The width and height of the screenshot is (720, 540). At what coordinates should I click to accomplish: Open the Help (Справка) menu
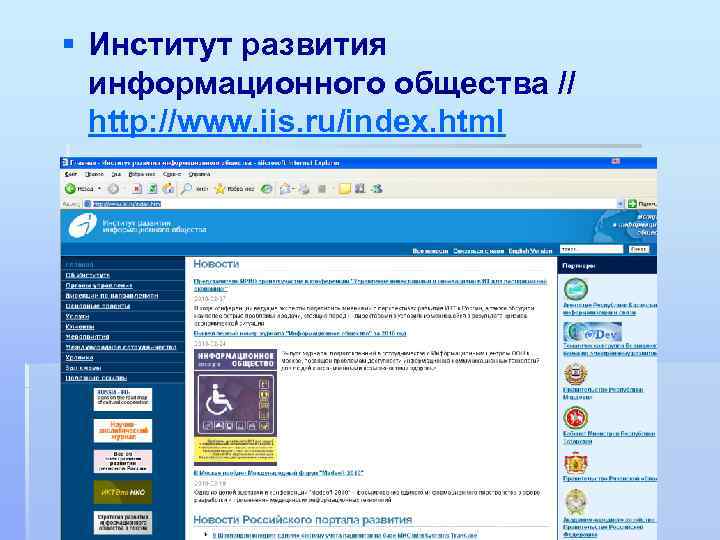click(x=199, y=174)
